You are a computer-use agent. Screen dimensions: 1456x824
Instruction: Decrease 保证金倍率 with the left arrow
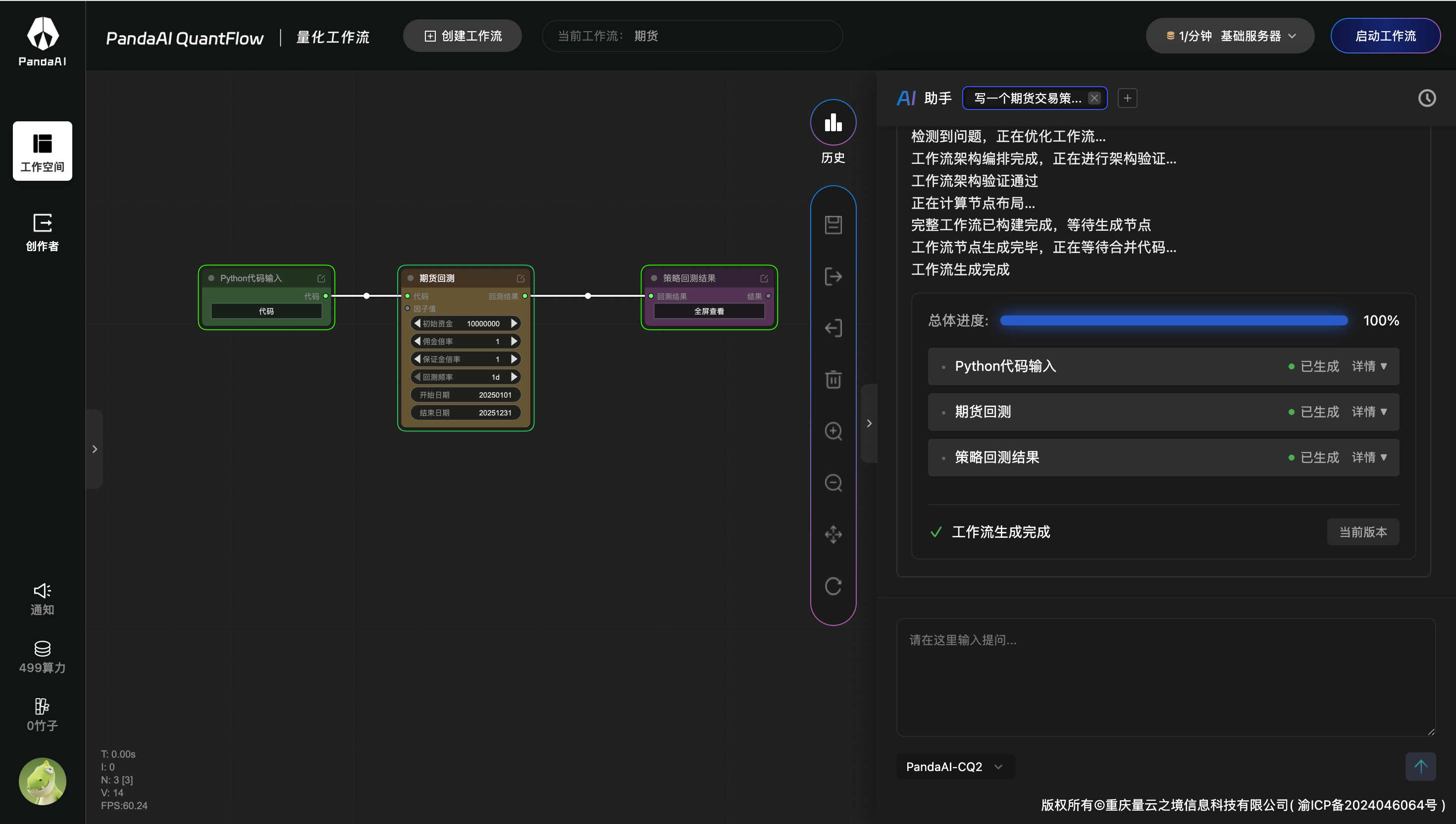pyautogui.click(x=417, y=359)
